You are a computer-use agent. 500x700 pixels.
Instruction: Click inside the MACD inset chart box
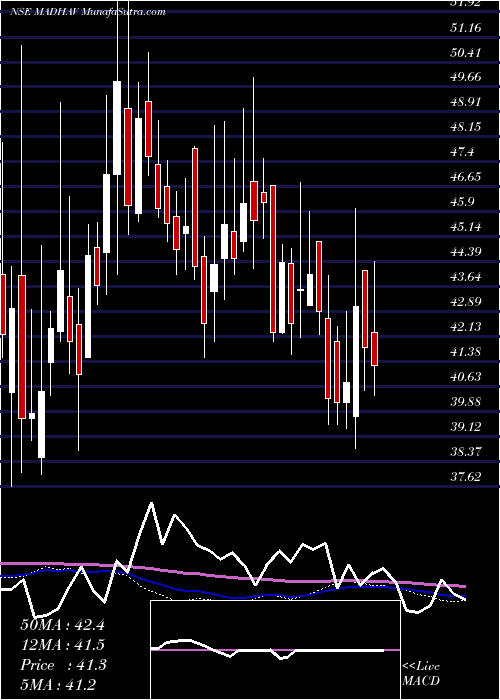[275, 650]
